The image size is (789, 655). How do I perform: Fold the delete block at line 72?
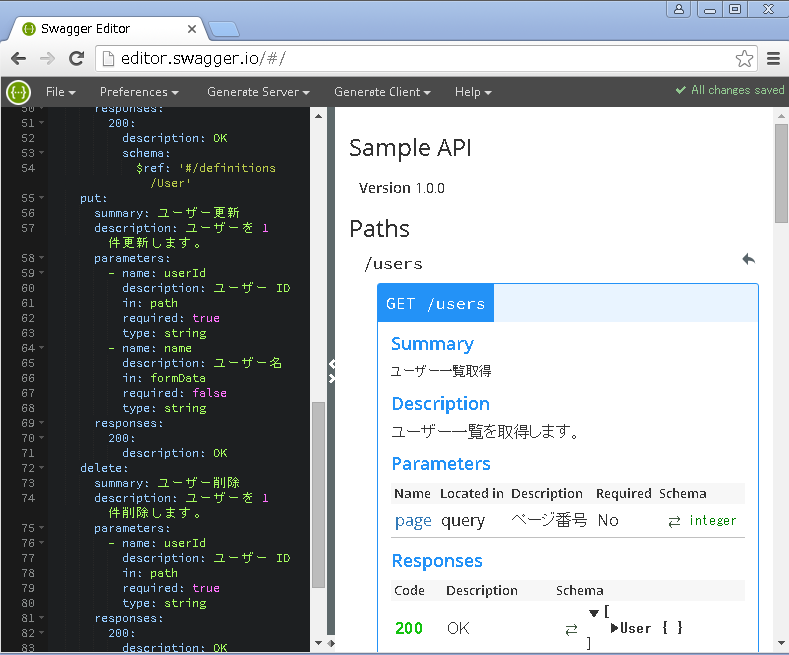pyautogui.click(x=41, y=468)
